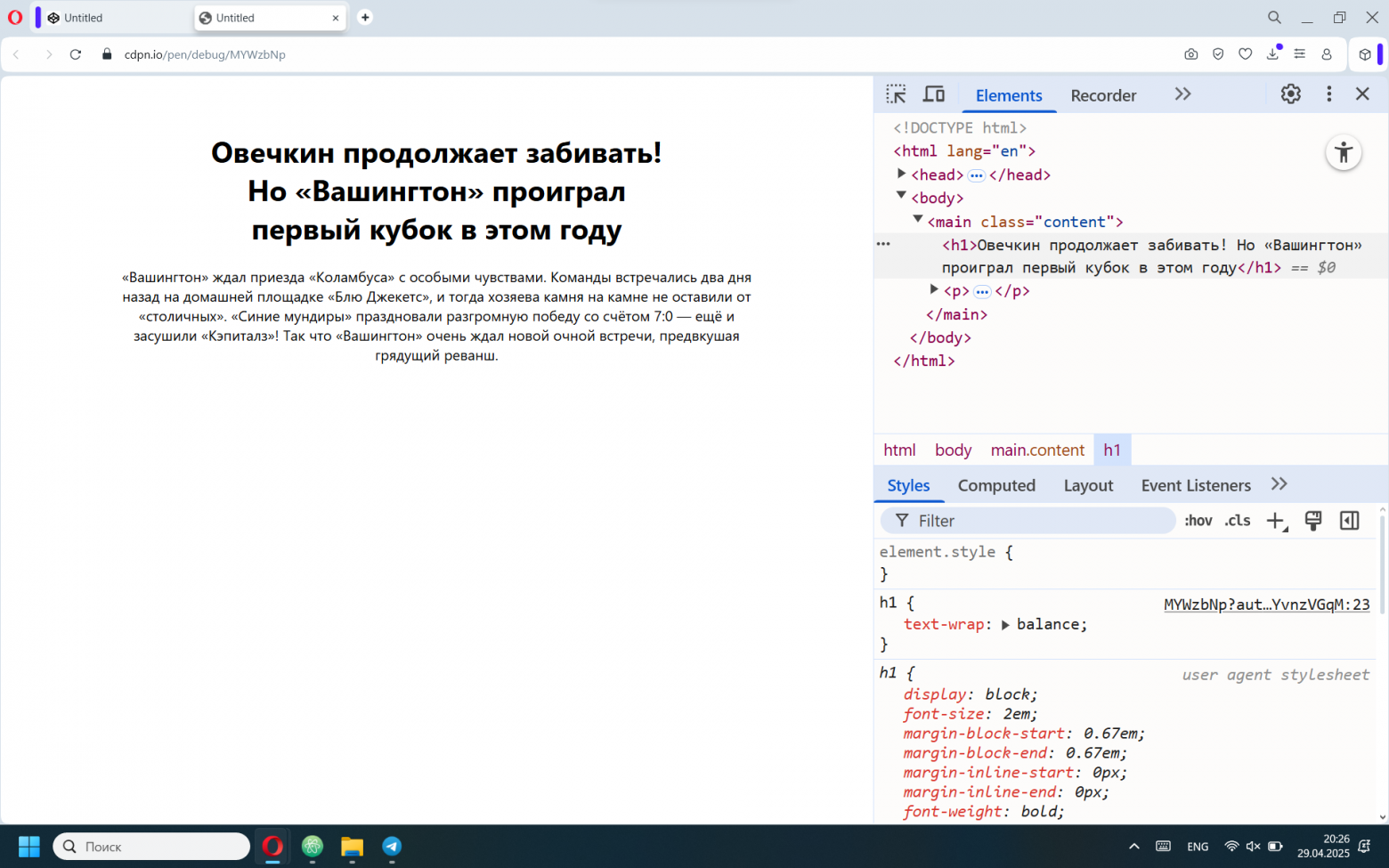Click the ellipsis inside the head tag

(976, 175)
